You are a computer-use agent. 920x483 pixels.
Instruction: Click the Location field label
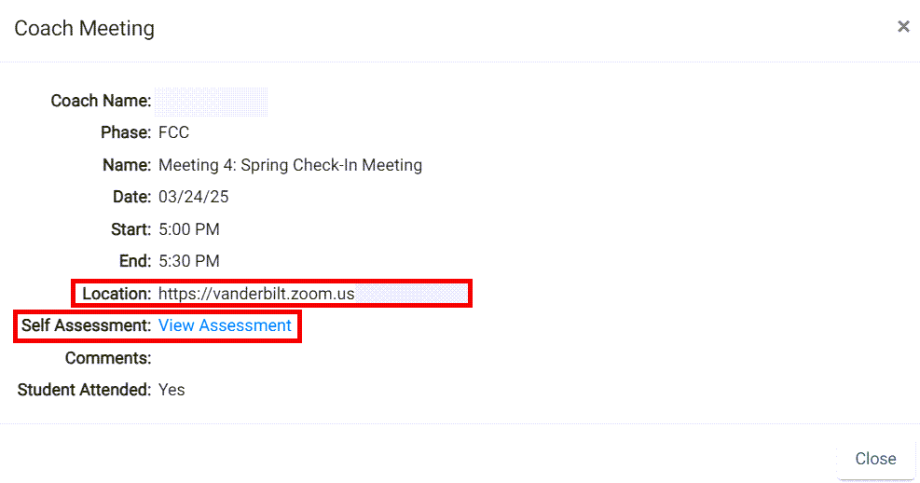[117, 293]
